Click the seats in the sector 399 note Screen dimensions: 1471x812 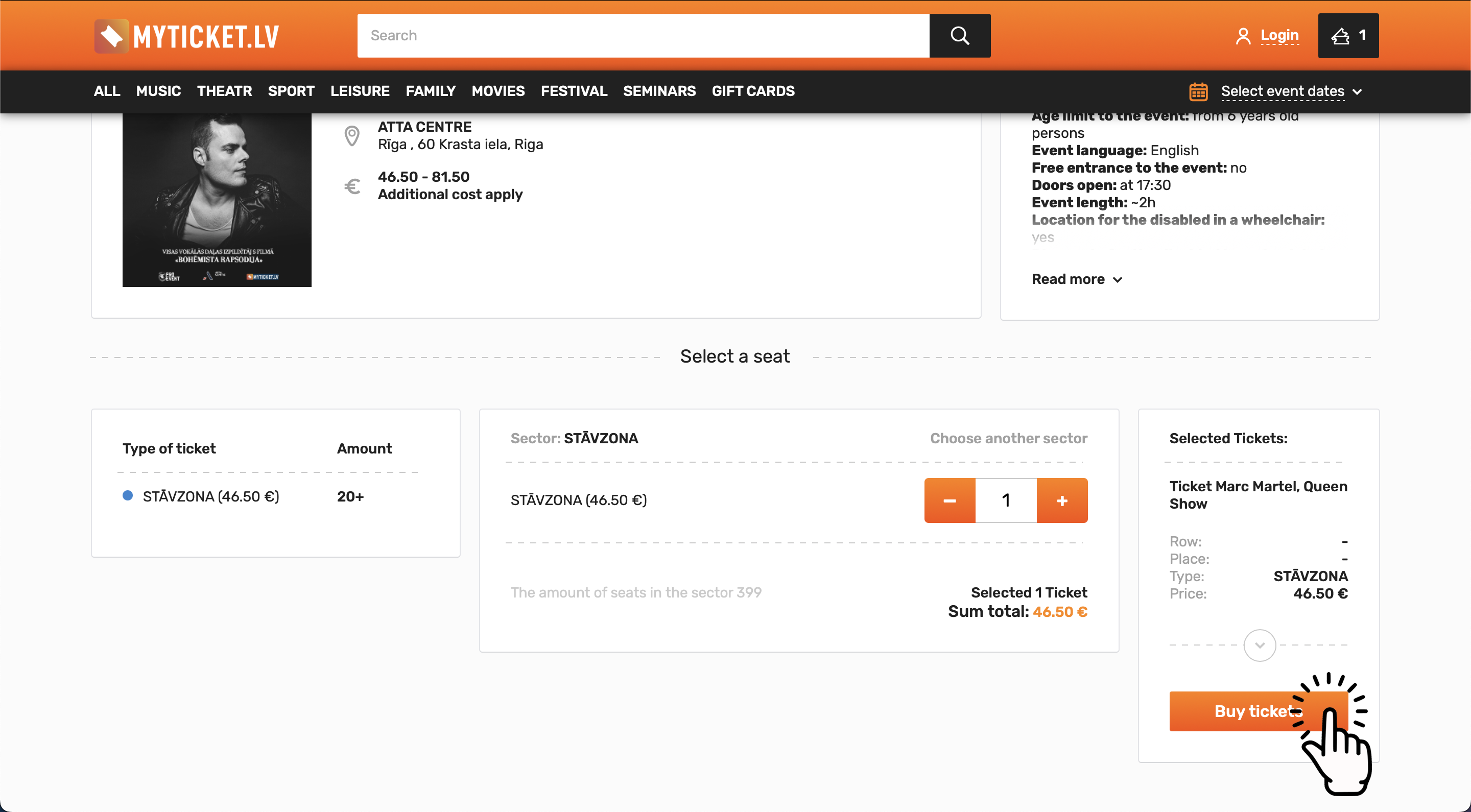(635, 592)
